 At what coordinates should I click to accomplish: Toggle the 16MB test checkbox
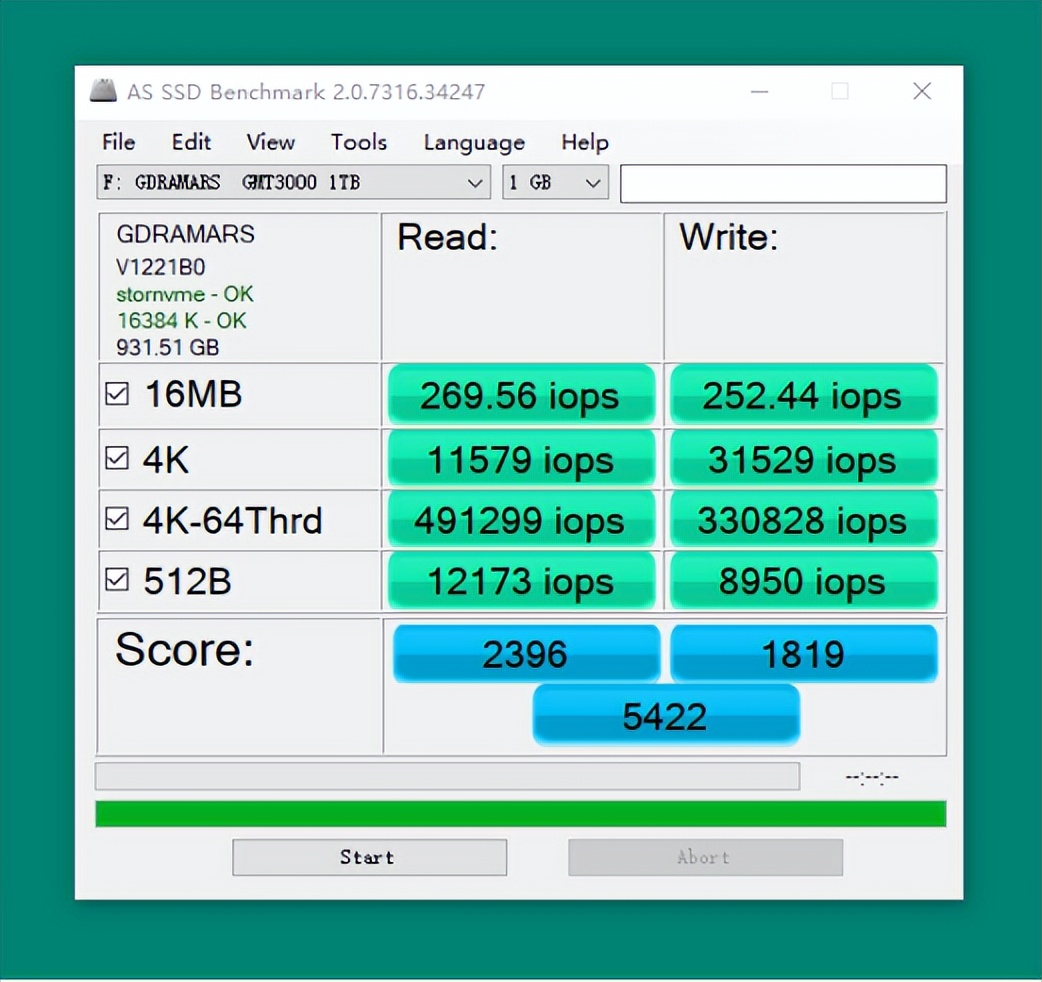click(117, 393)
